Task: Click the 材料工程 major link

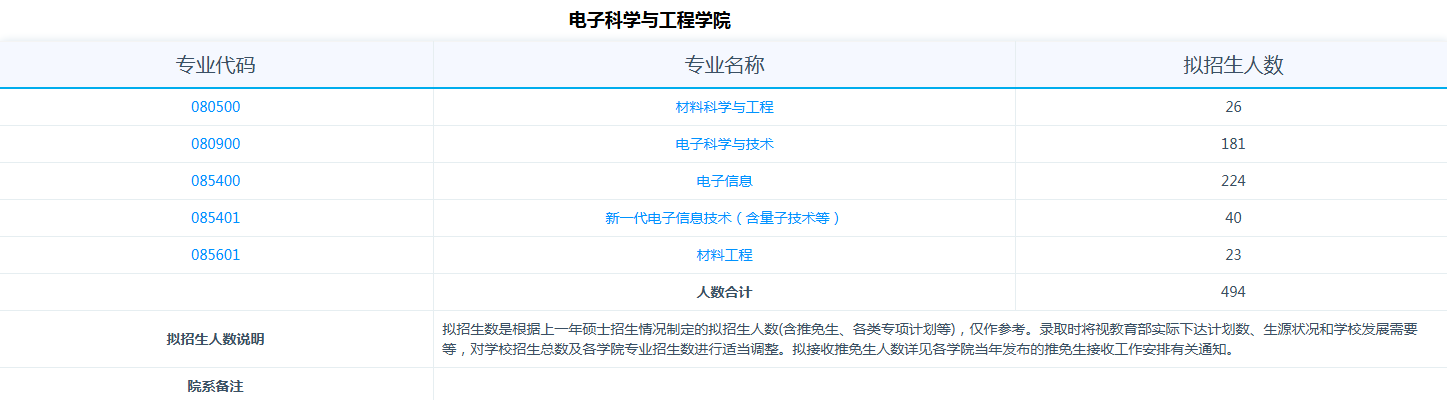Action: click(724, 255)
